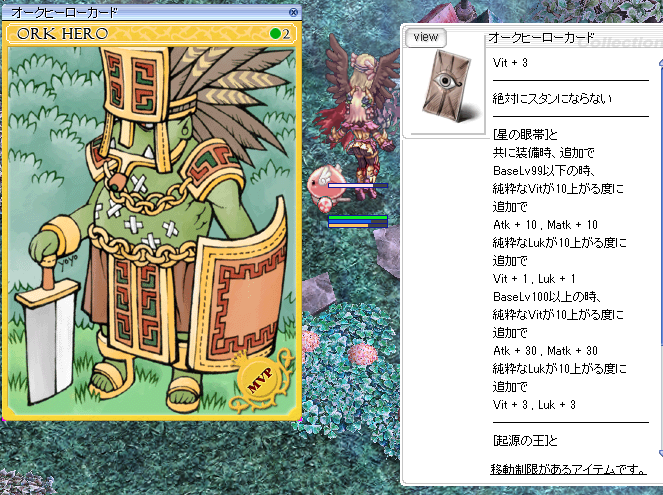Close the Ork Hero card illustration window
Viewport: 663px width, 495px height.
pos(293,12)
